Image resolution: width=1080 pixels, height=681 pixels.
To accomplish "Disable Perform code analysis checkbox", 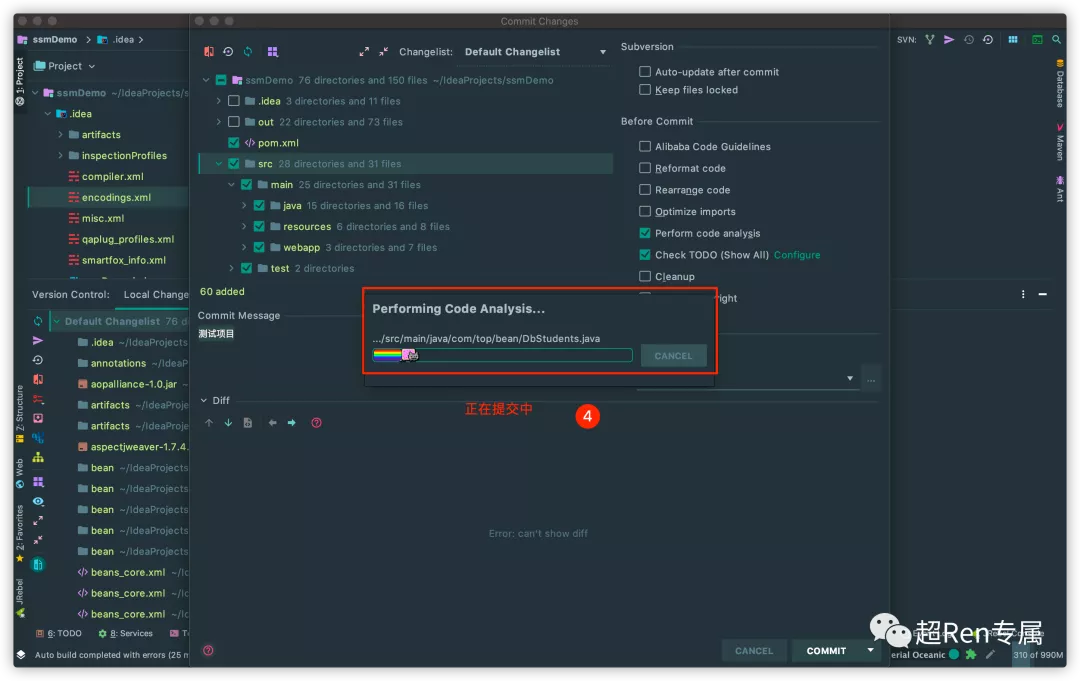I will pos(645,233).
